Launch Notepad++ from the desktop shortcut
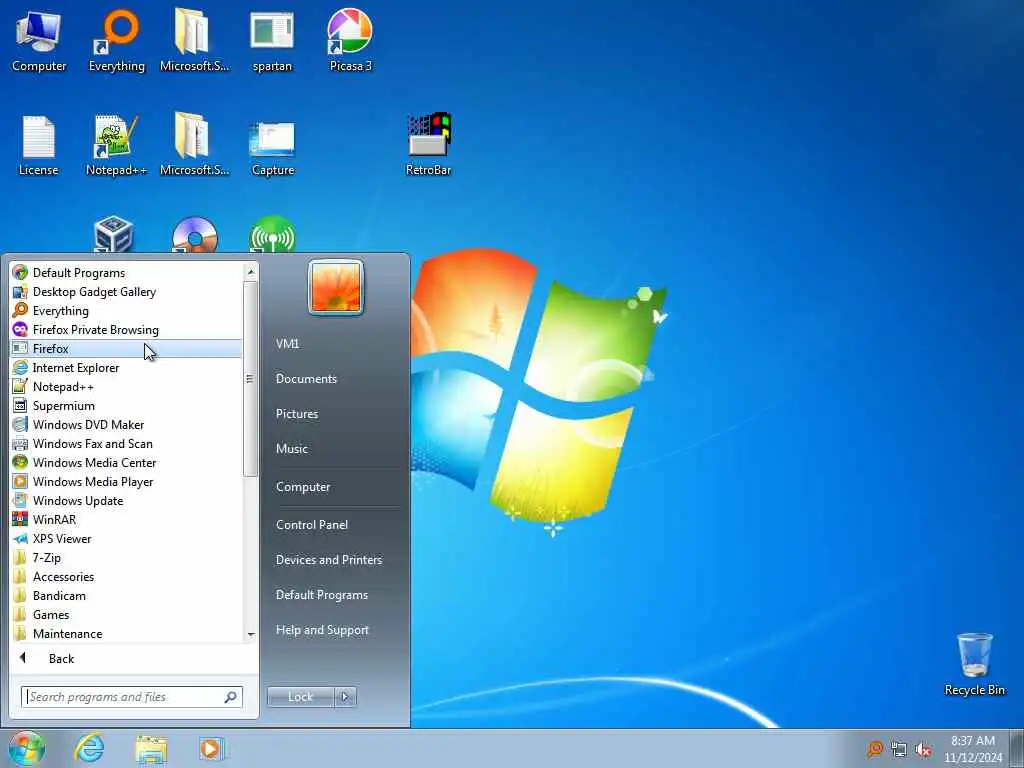The image size is (1024, 768). pos(117,145)
